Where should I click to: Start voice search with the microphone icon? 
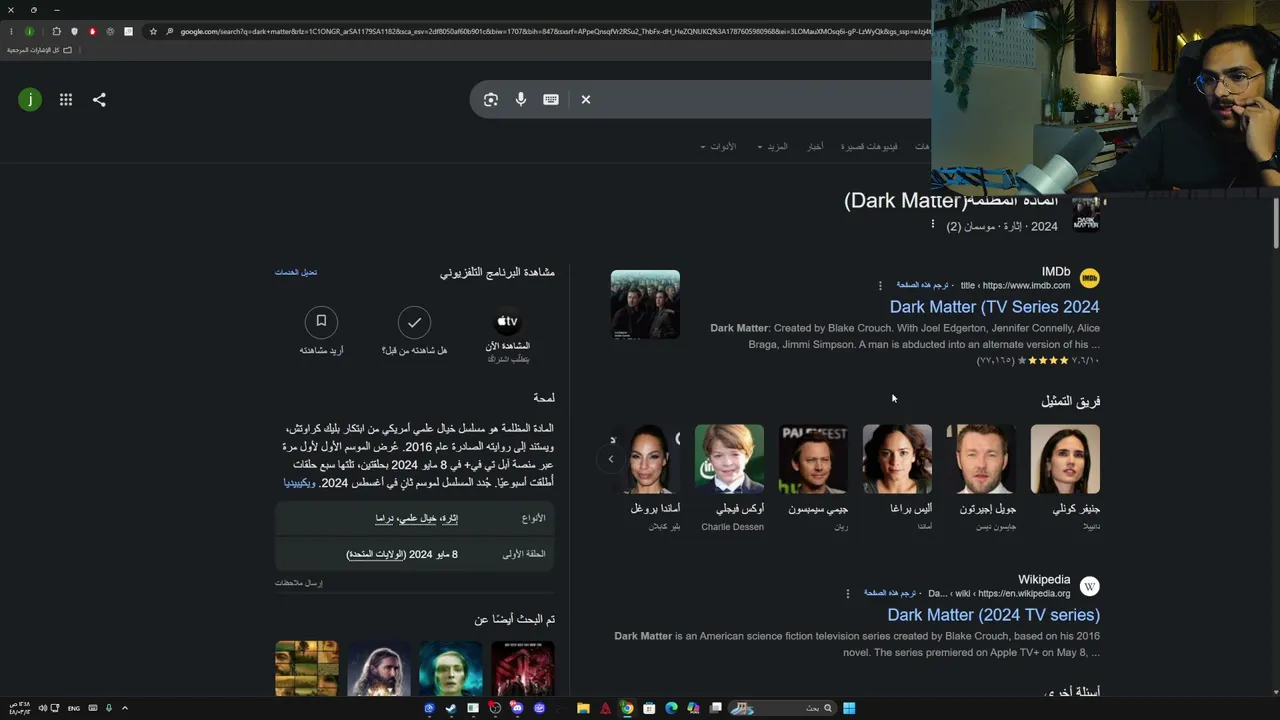point(521,100)
